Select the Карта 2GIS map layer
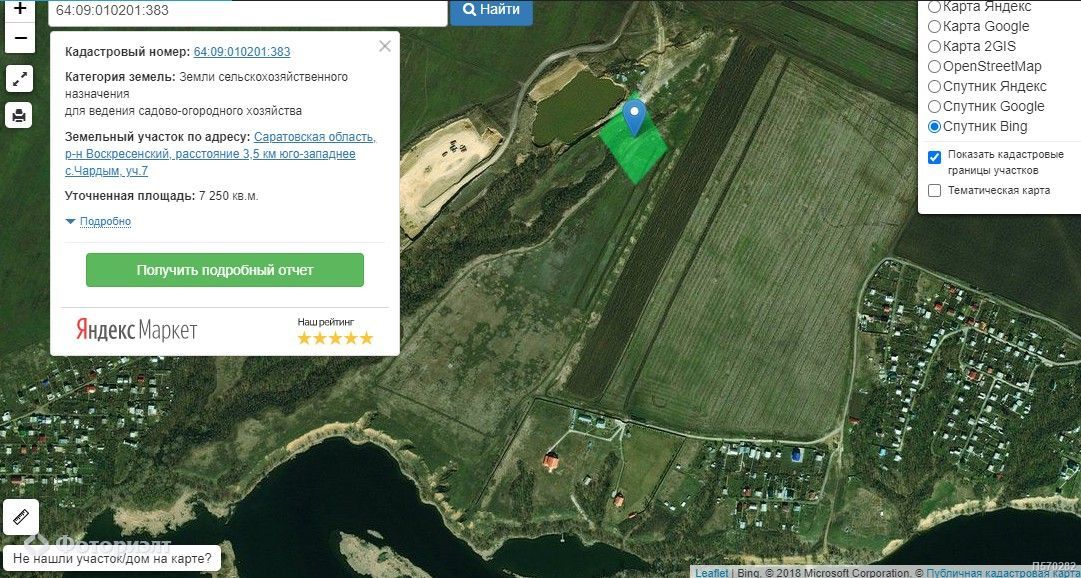Image resolution: width=1081 pixels, height=578 pixels. (935, 46)
